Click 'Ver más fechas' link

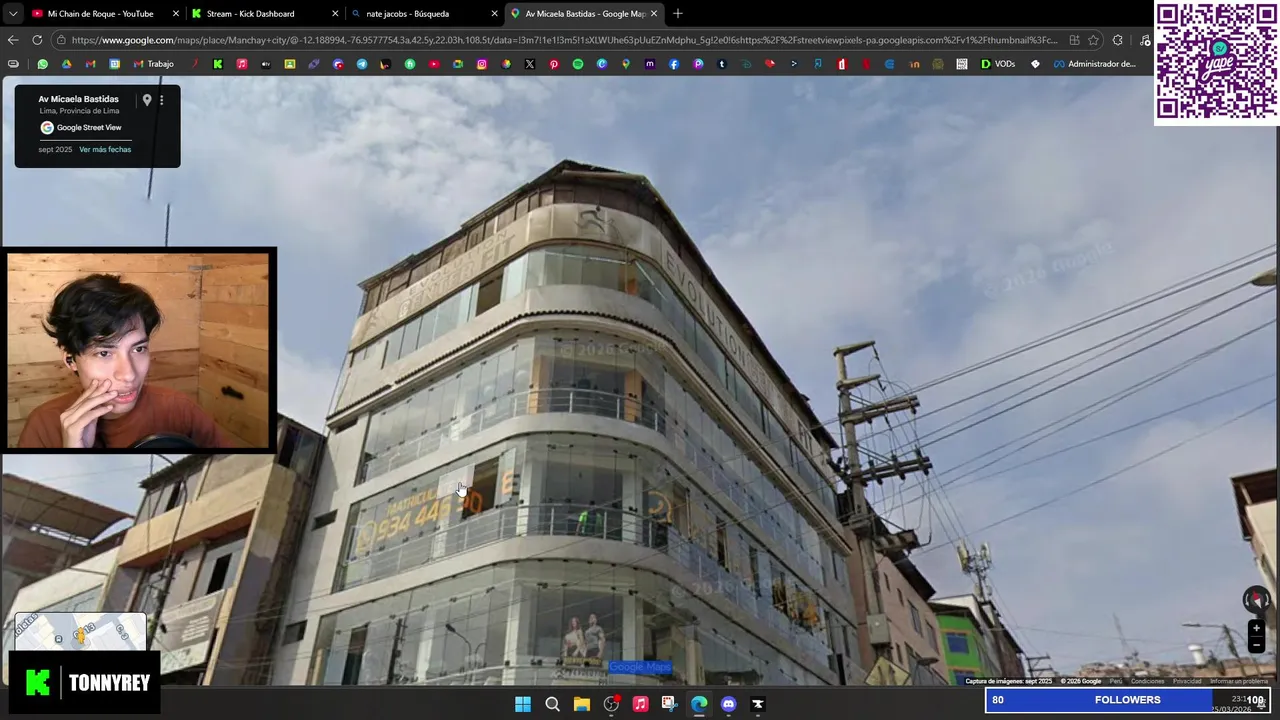click(x=105, y=149)
